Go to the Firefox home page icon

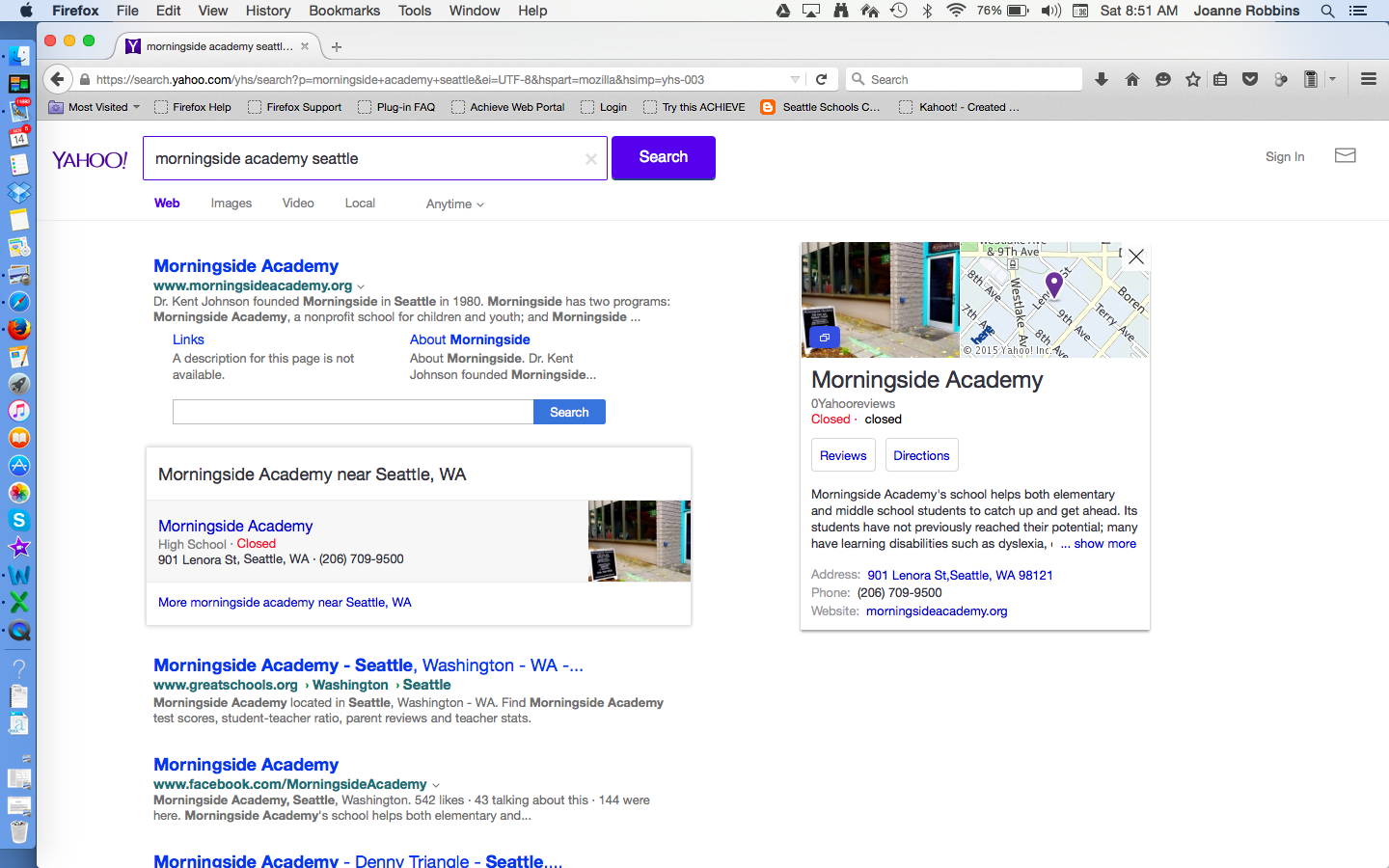pos(1132,79)
